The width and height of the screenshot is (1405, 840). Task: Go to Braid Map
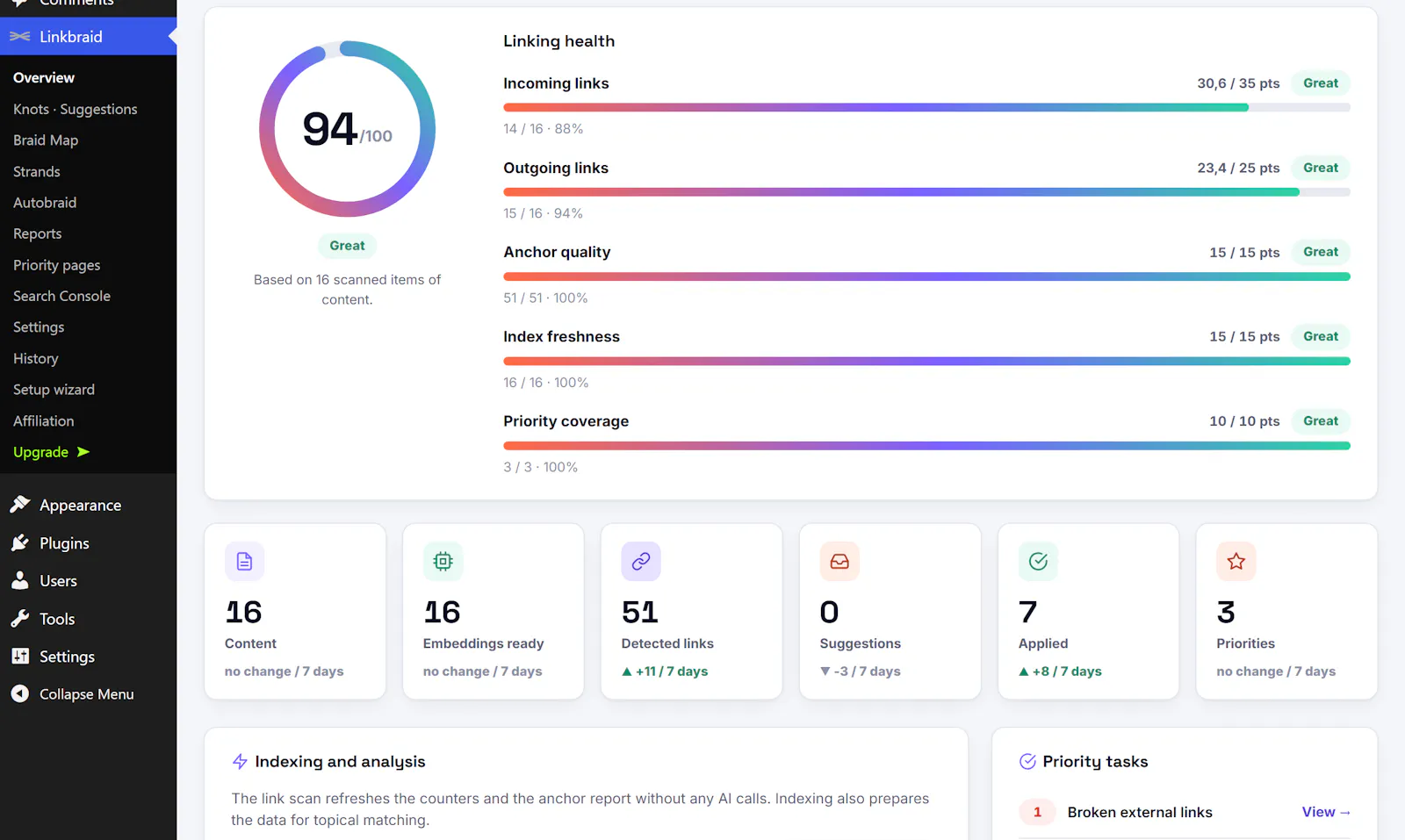pyautogui.click(x=46, y=140)
